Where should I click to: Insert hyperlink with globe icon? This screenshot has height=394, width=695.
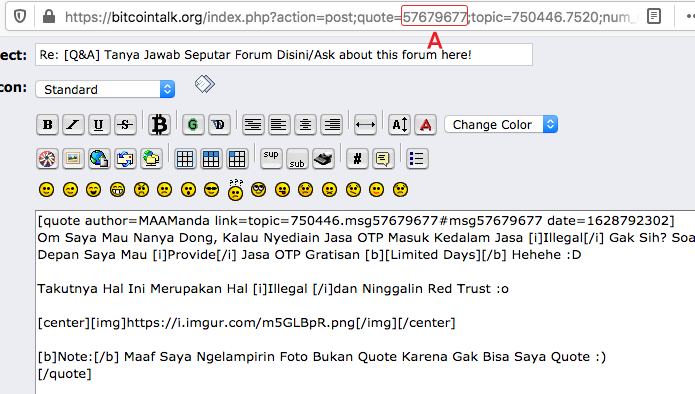(99, 159)
